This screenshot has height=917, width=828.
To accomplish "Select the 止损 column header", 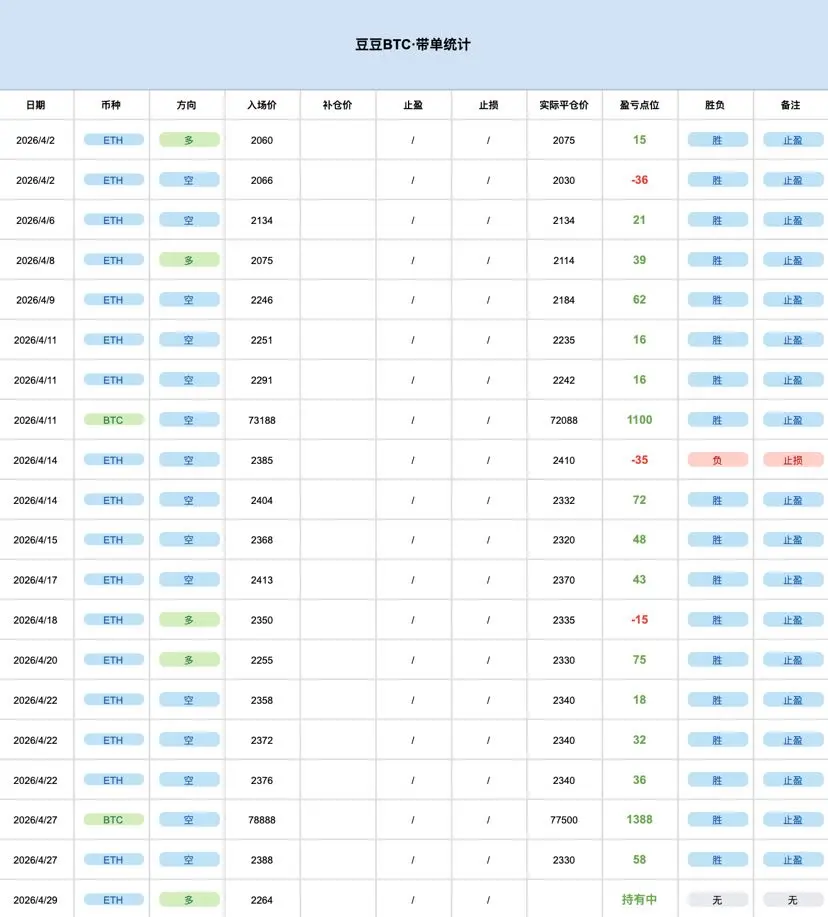I will pyautogui.click(x=488, y=105).
